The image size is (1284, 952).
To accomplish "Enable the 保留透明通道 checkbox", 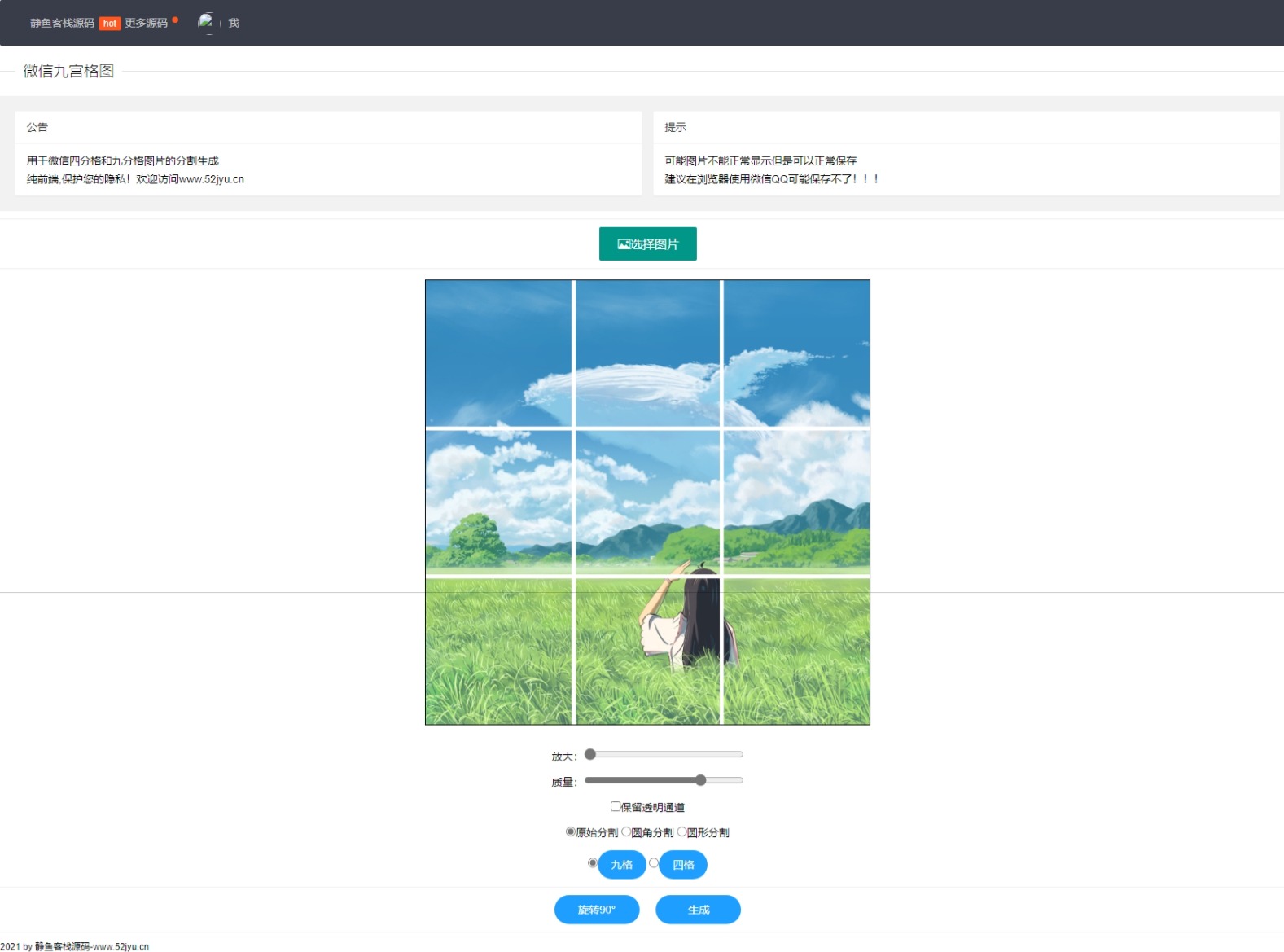I will tap(616, 806).
